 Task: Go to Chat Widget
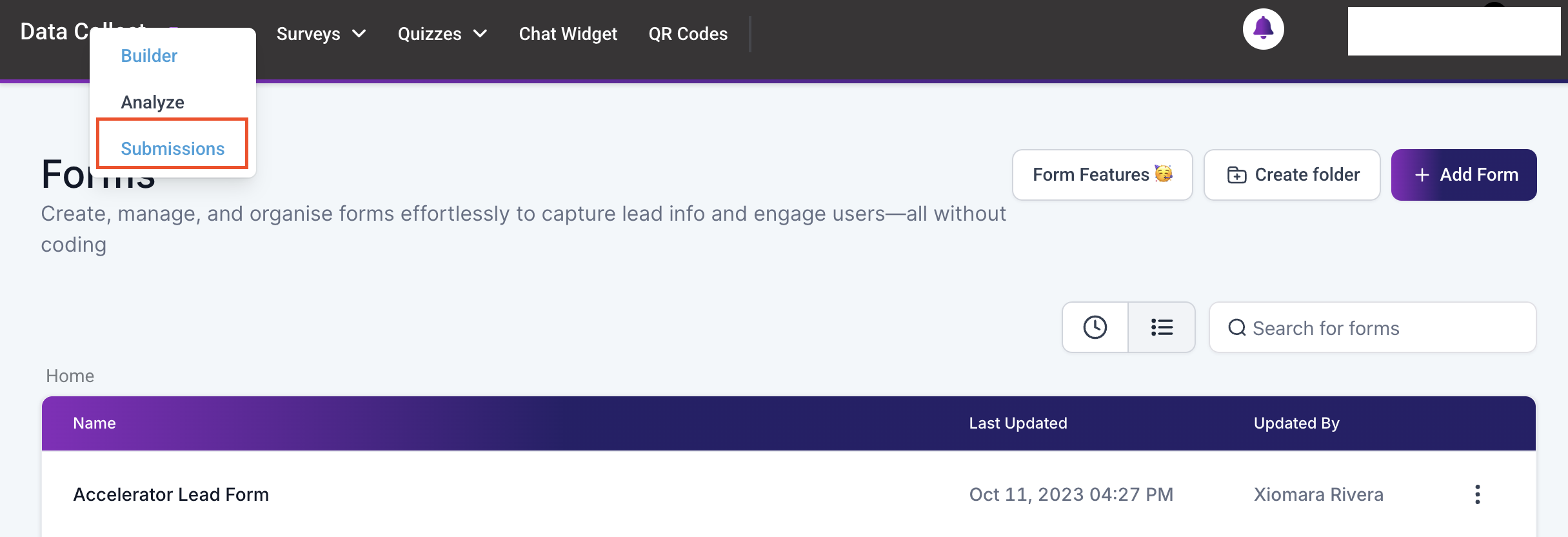(x=568, y=34)
